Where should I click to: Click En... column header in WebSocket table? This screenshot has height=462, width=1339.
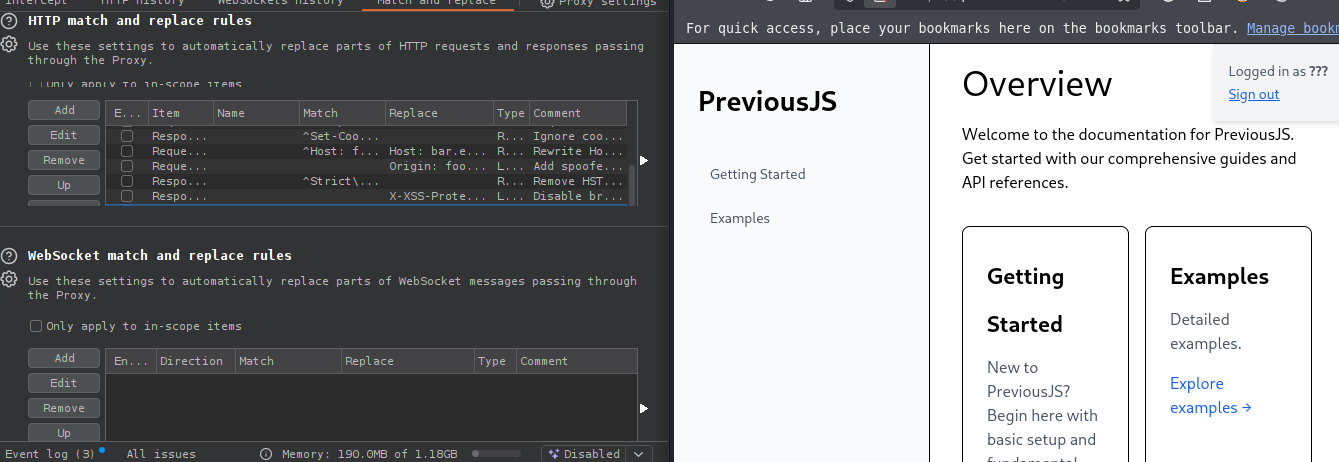point(130,361)
